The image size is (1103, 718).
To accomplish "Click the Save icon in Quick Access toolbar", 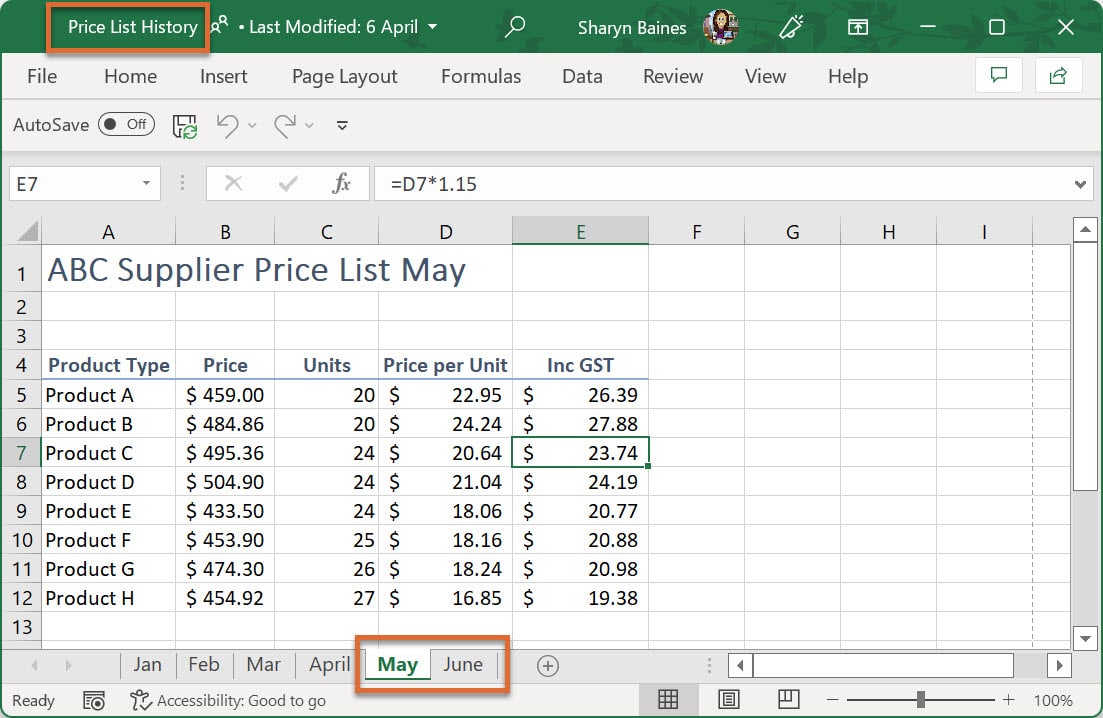I will tap(185, 125).
